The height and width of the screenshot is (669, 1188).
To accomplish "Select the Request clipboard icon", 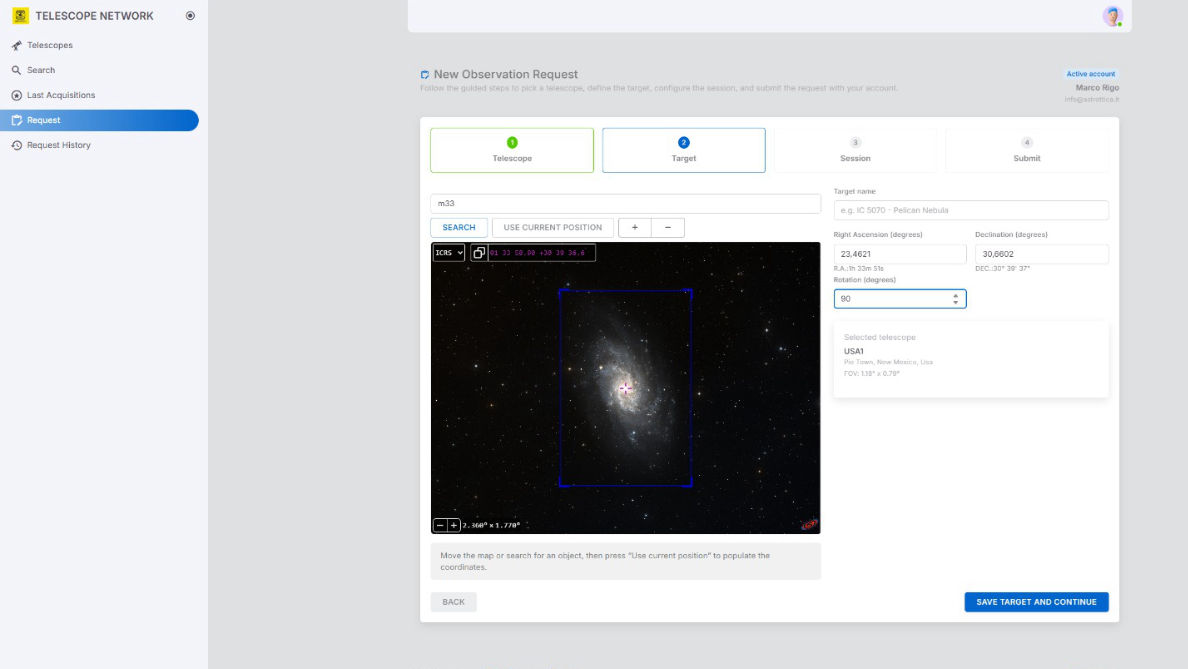I will (15, 120).
